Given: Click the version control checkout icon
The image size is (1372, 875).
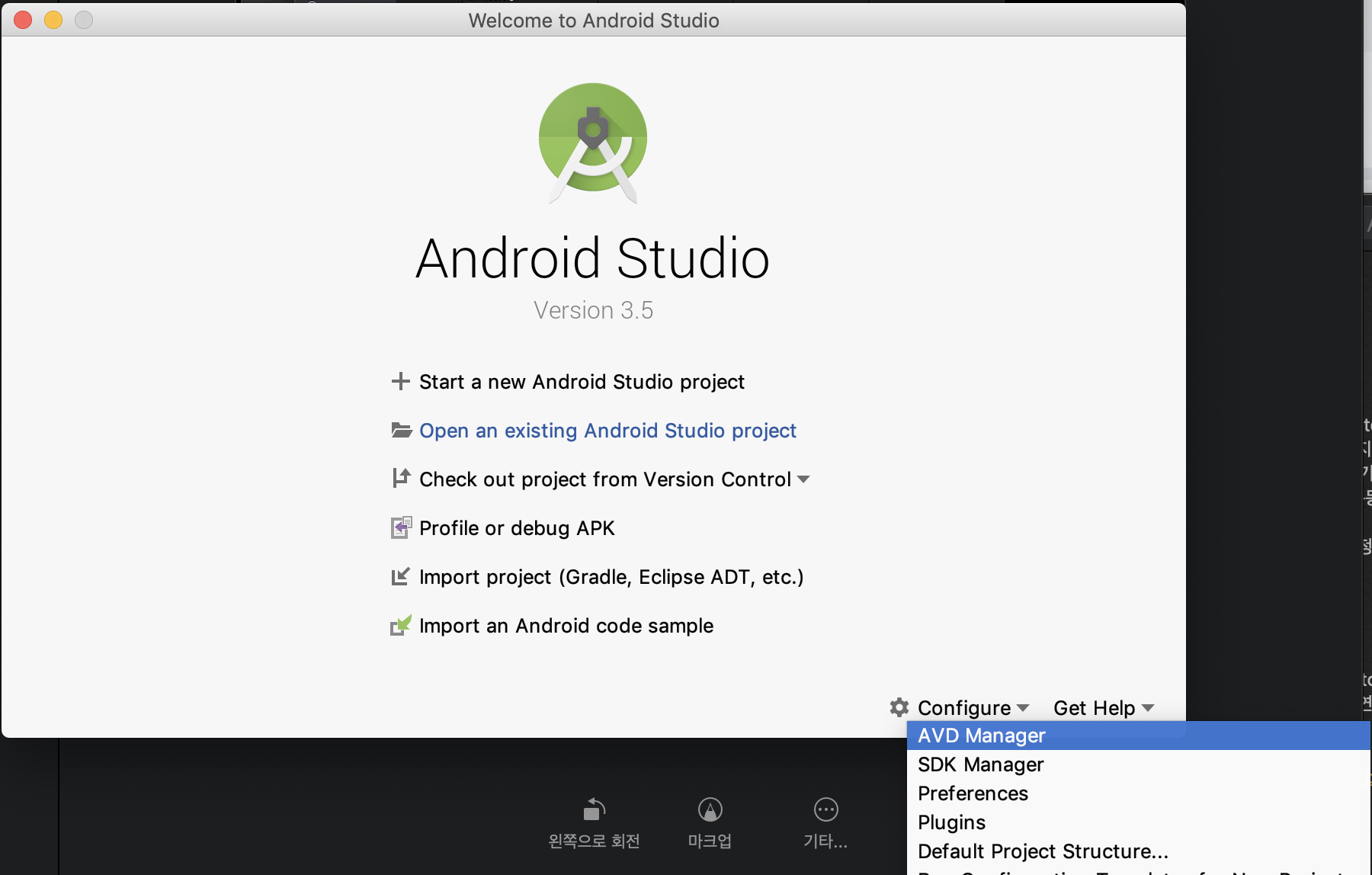Looking at the screenshot, I should [401, 478].
